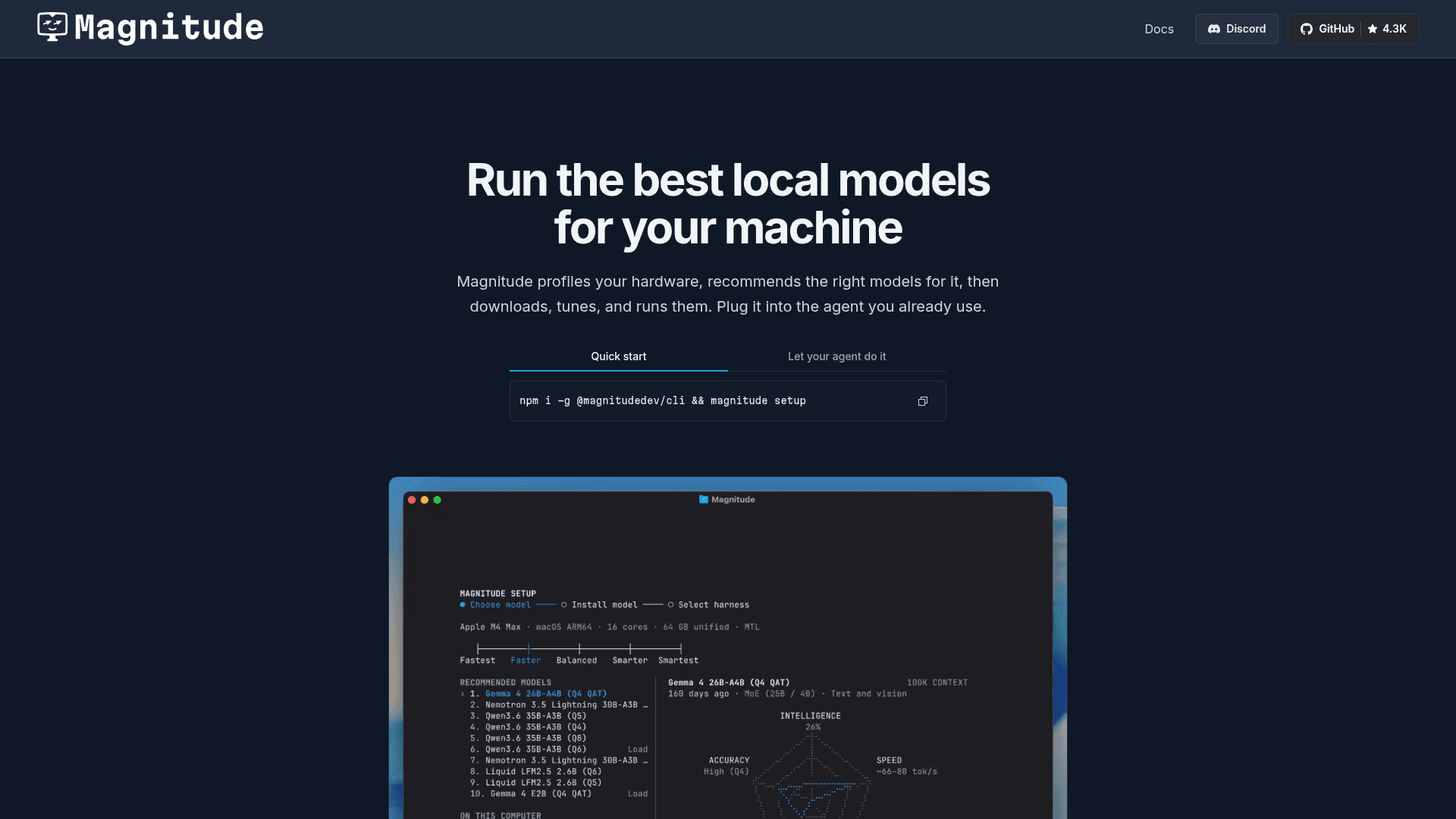Viewport: 1456px width, 819px height.
Task: Click the green dot in the terminal window
Action: pyautogui.click(x=437, y=500)
